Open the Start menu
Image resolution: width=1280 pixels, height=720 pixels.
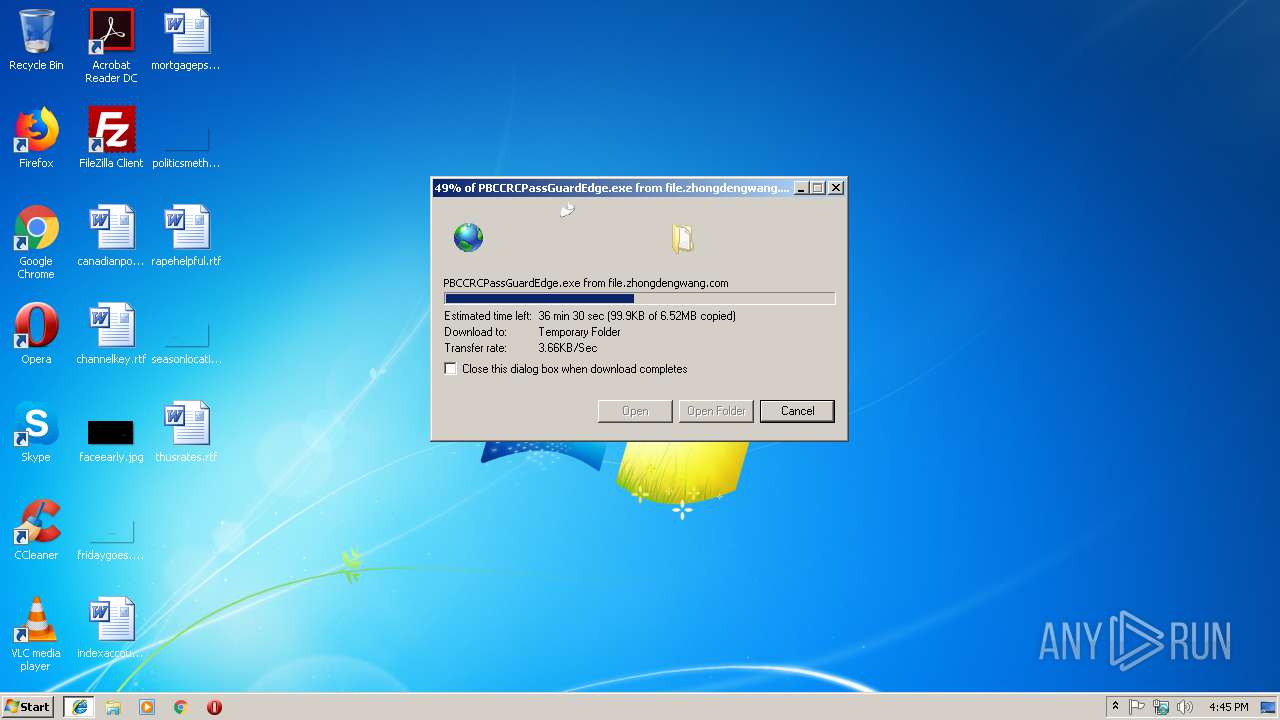[x=28, y=707]
